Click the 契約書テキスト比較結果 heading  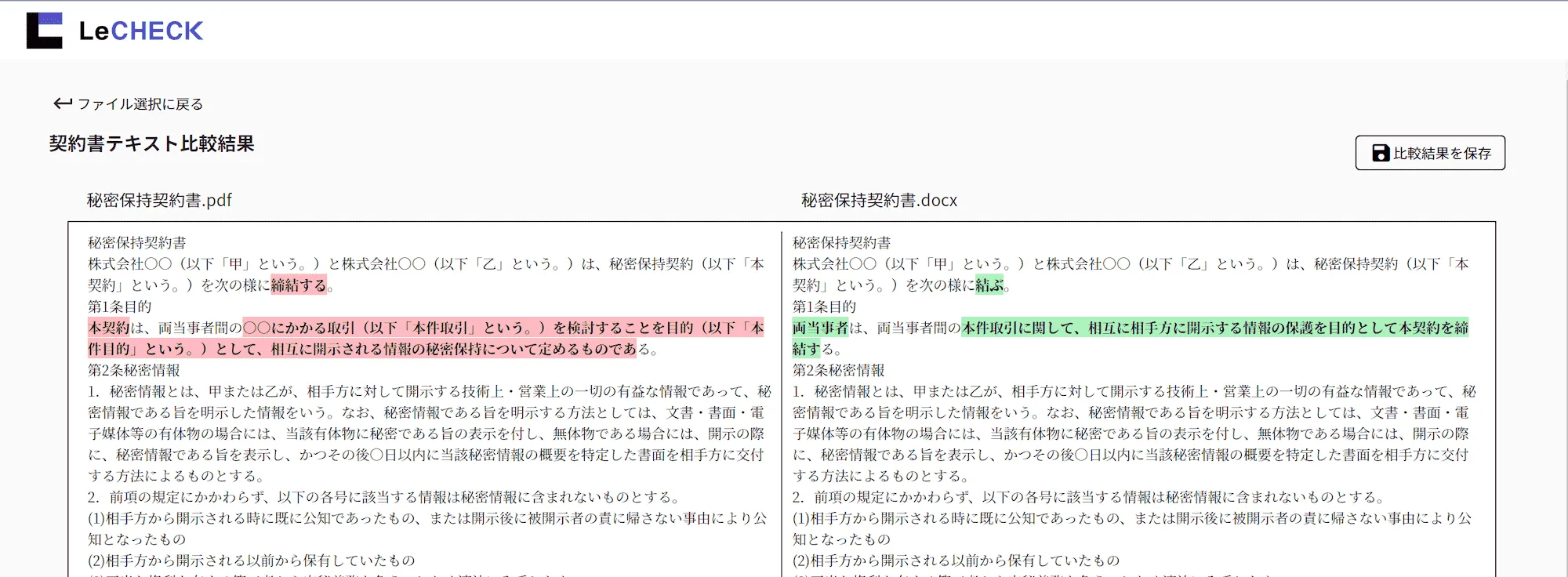152,143
